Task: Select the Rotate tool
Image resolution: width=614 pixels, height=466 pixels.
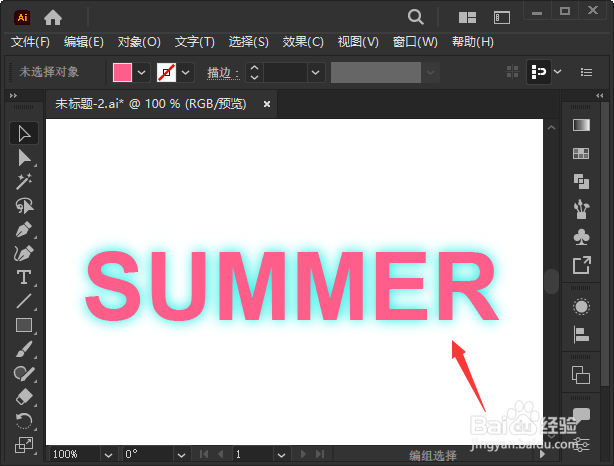Action: pos(24,421)
